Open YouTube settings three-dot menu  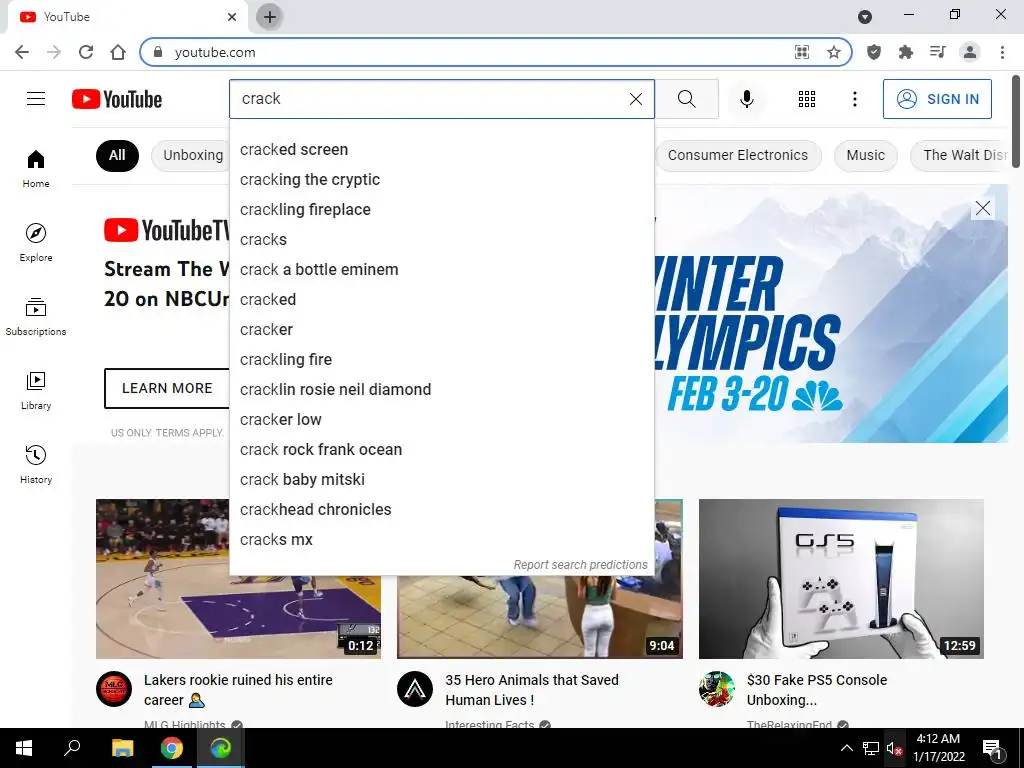(854, 99)
